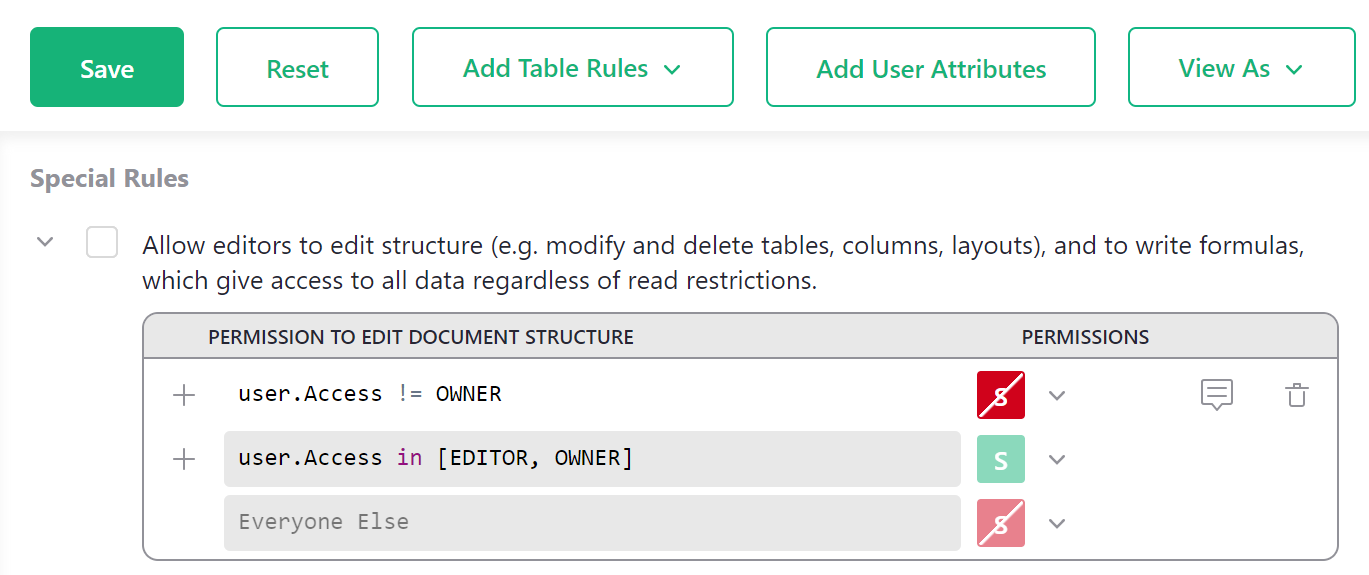1369x575 pixels.
Task: Click the Permission to Edit Document Structure header
Action: (421, 337)
